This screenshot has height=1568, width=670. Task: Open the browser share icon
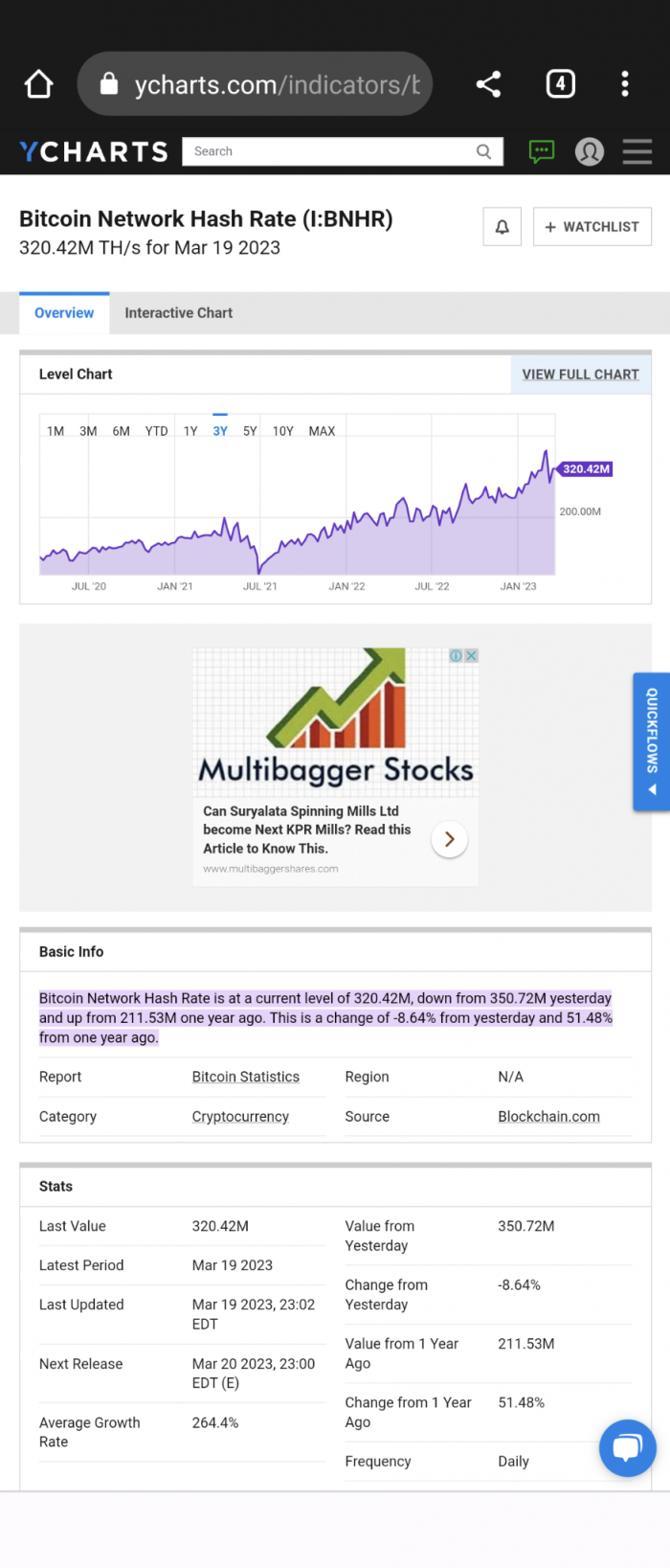(x=488, y=84)
